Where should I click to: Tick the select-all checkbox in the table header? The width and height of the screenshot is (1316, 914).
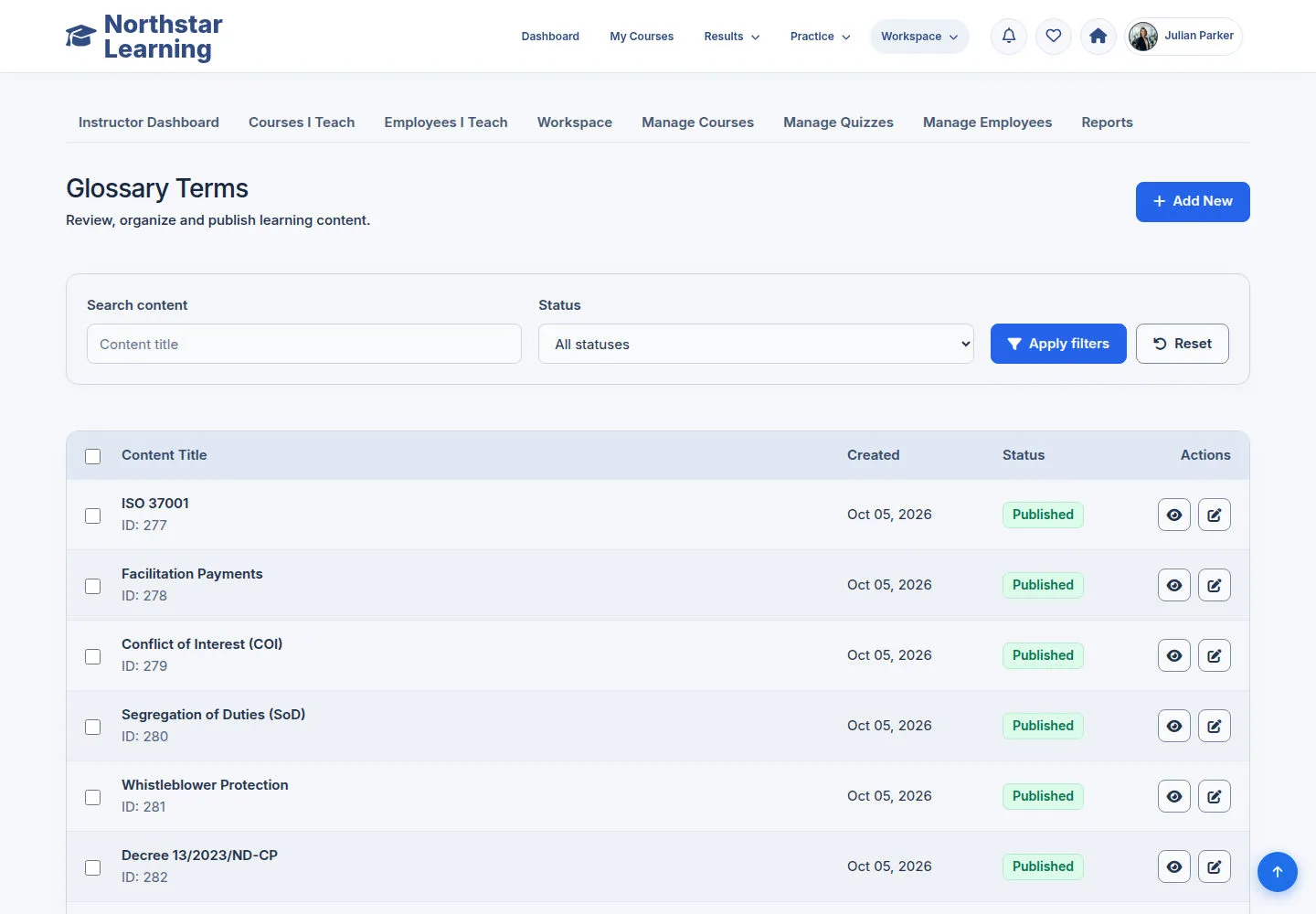click(93, 456)
